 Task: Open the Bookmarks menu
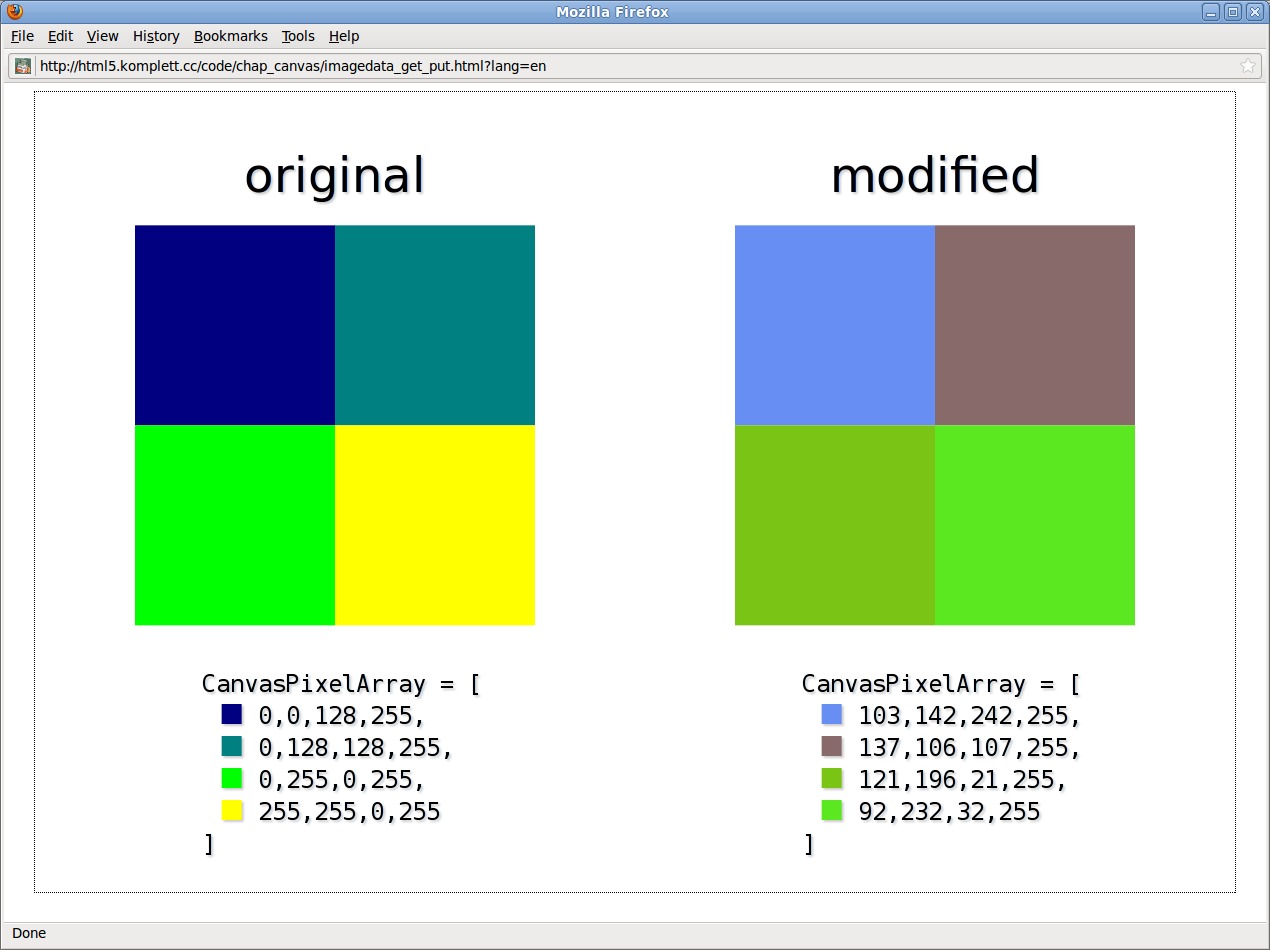(x=230, y=36)
